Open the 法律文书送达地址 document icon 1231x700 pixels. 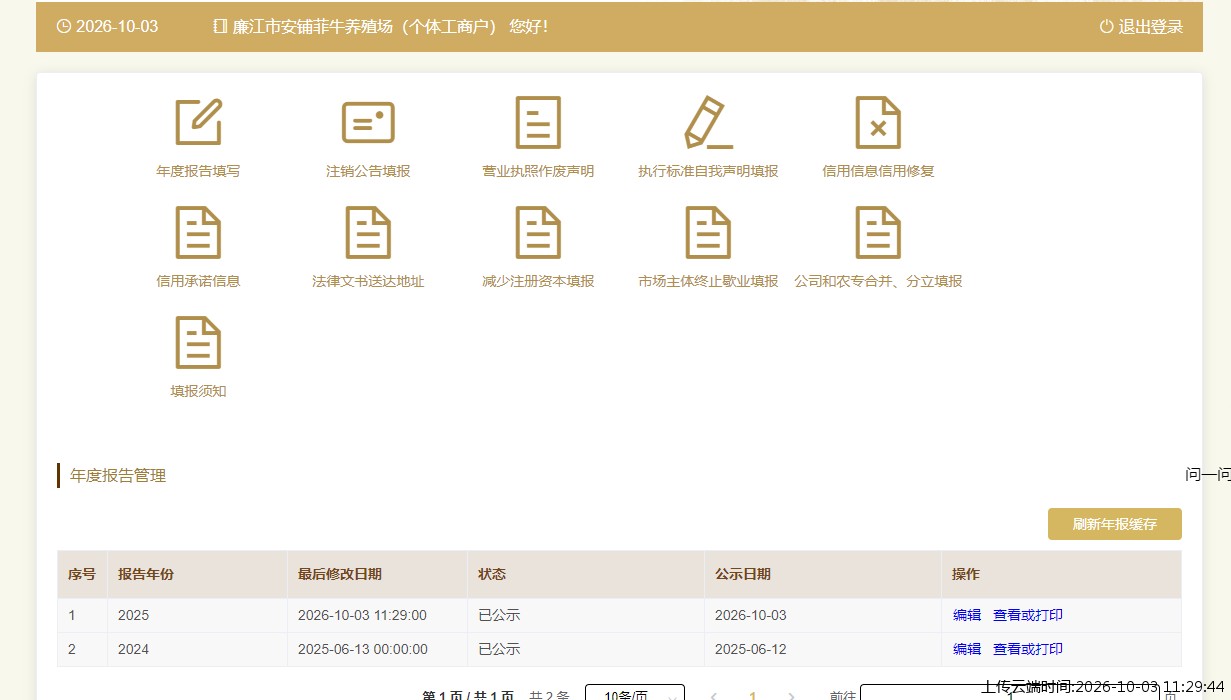coord(368,233)
